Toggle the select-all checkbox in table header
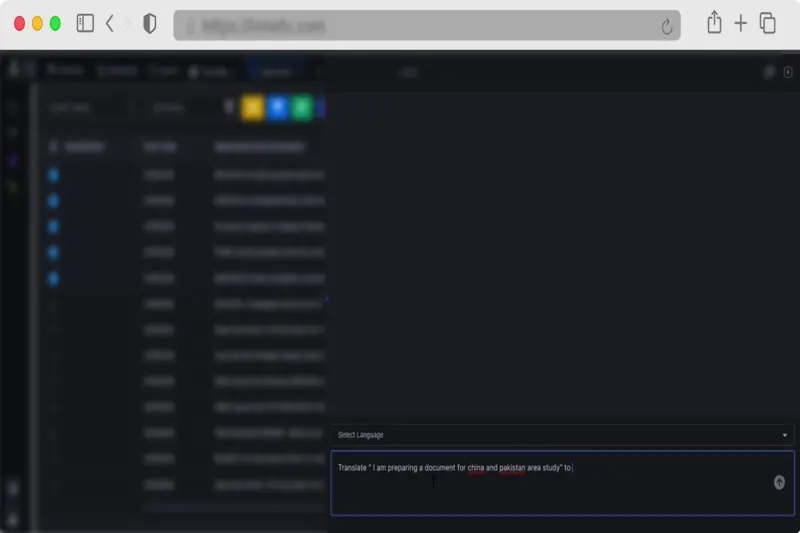The image size is (800, 533). [54, 146]
